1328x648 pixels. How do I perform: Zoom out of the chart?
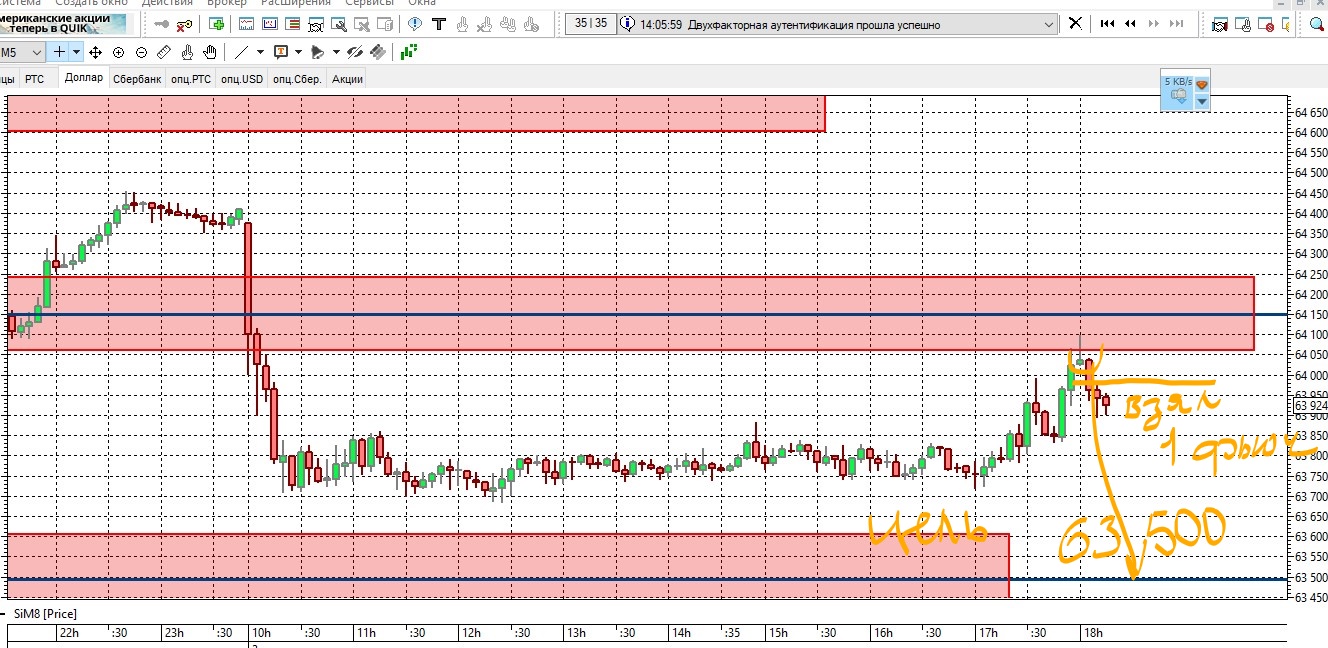(141, 52)
